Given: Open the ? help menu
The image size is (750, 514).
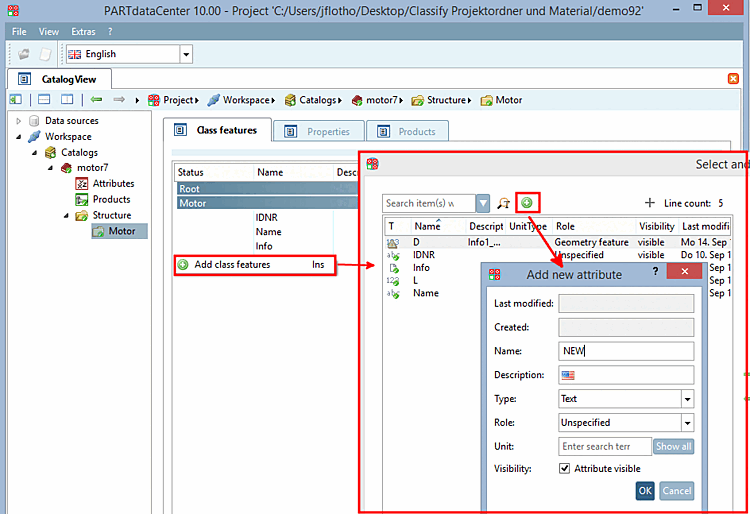Looking at the screenshot, I should pos(110,32).
